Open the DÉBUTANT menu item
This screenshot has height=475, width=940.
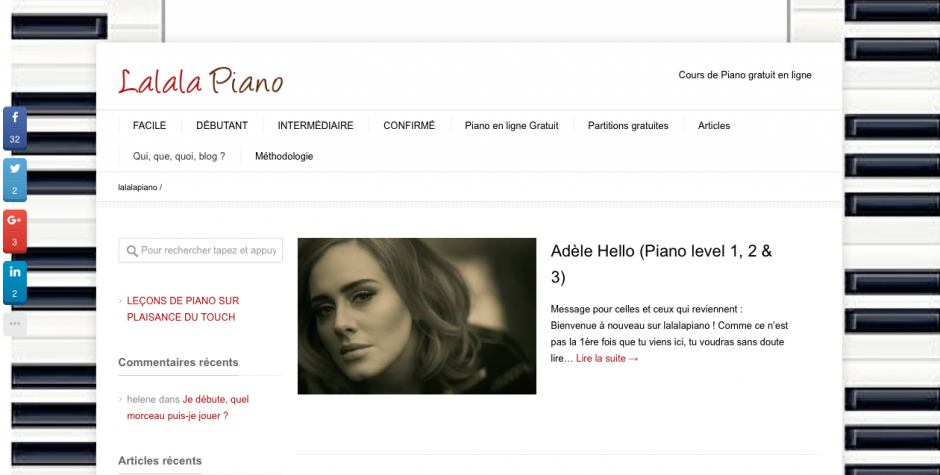click(x=222, y=125)
